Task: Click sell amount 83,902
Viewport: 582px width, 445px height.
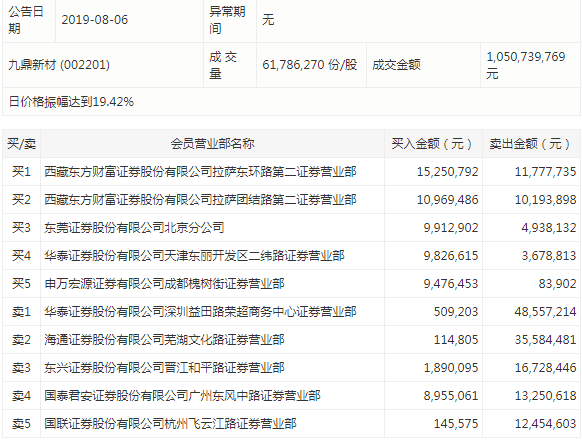Action: click(557, 284)
